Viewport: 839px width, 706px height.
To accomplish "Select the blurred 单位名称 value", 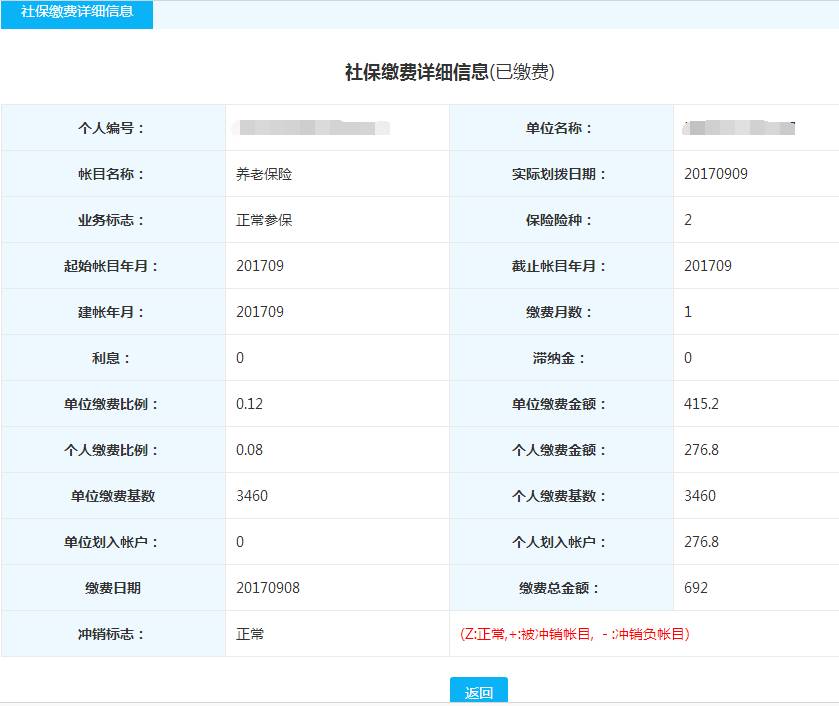I will 739,128.
